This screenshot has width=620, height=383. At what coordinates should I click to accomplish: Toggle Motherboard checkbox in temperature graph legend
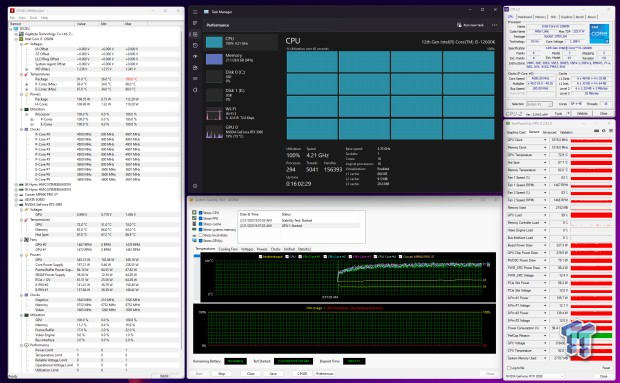(260, 257)
